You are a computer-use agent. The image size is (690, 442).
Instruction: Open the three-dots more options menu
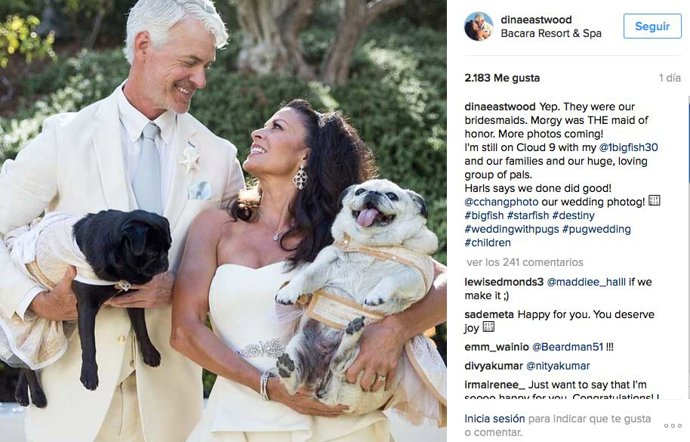pos(673,426)
